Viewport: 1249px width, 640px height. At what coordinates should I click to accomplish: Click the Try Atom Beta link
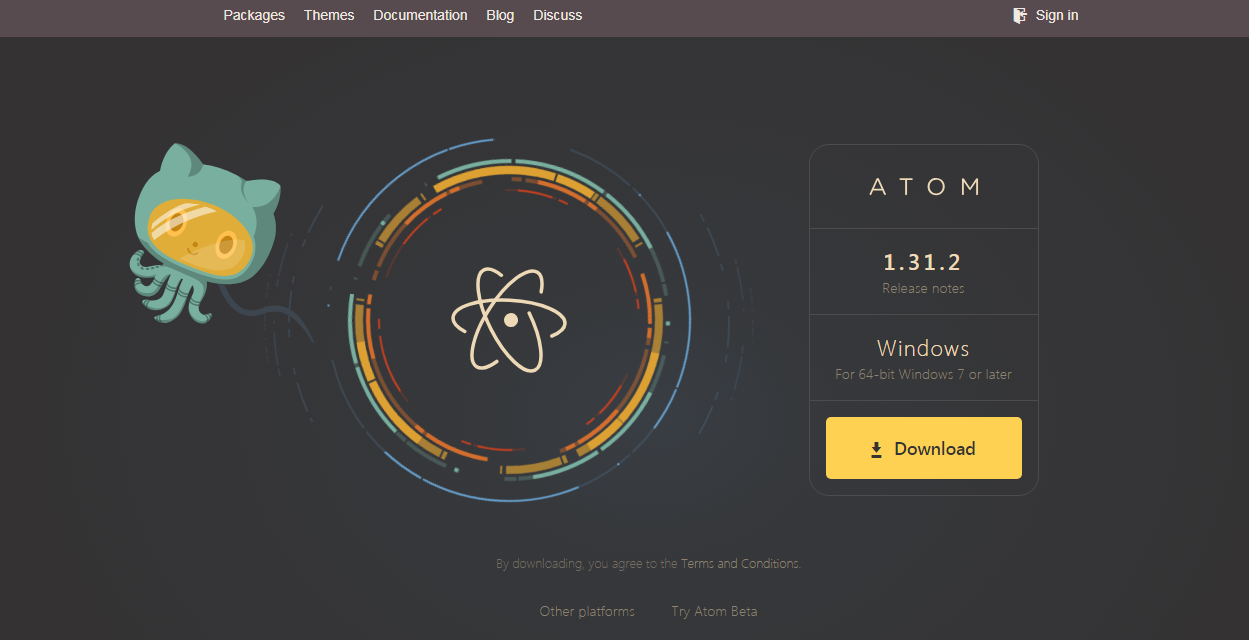(x=714, y=611)
